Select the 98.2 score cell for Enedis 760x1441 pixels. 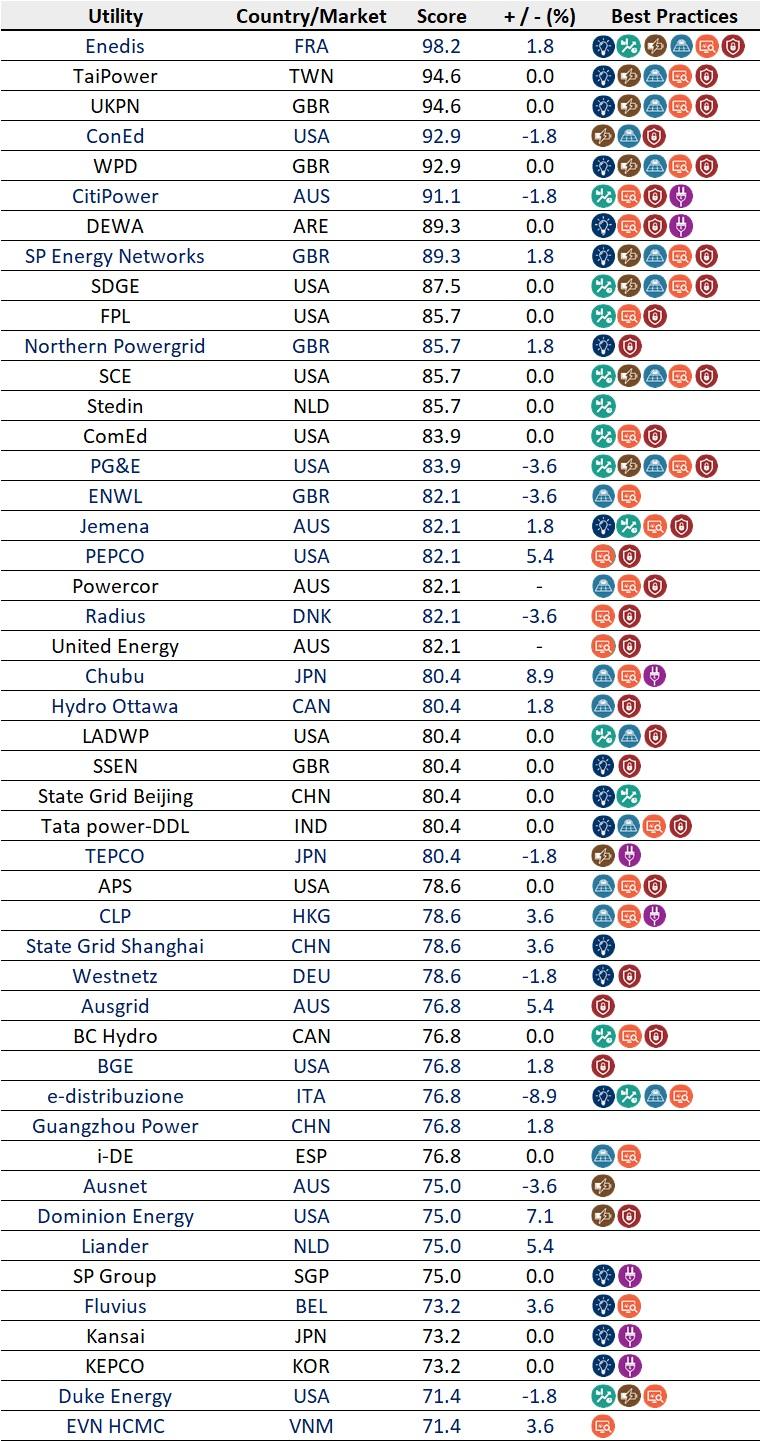(x=441, y=46)
